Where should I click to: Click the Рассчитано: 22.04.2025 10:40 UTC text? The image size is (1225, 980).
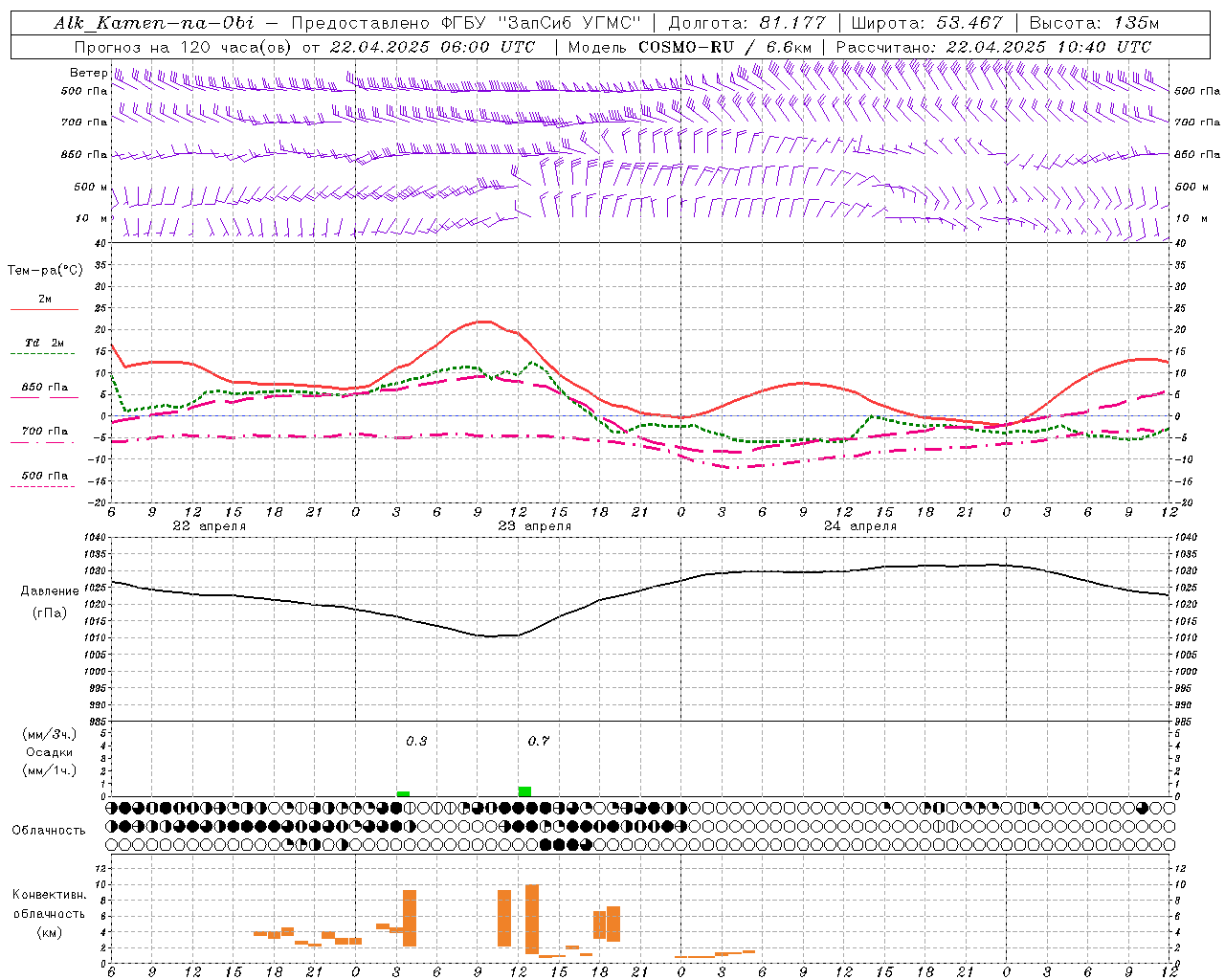993,47
